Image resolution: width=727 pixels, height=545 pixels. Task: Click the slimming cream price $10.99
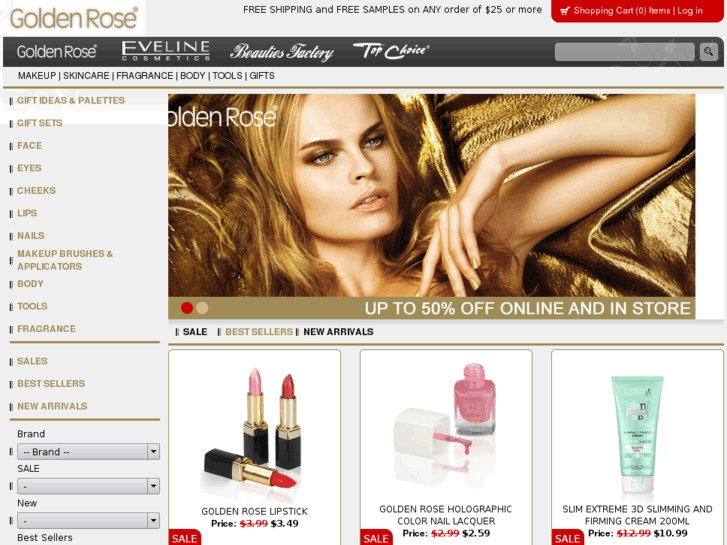(x=670, y=533)
